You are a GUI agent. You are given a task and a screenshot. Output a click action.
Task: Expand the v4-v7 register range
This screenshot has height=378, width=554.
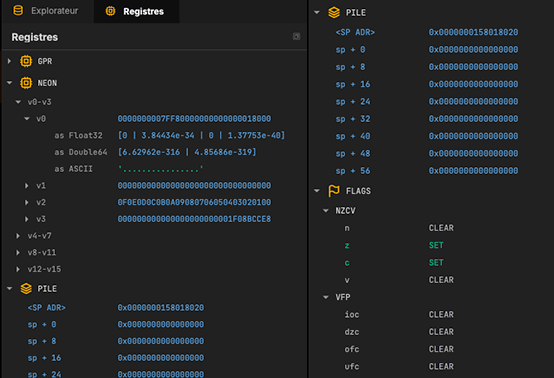coord(18,236)
